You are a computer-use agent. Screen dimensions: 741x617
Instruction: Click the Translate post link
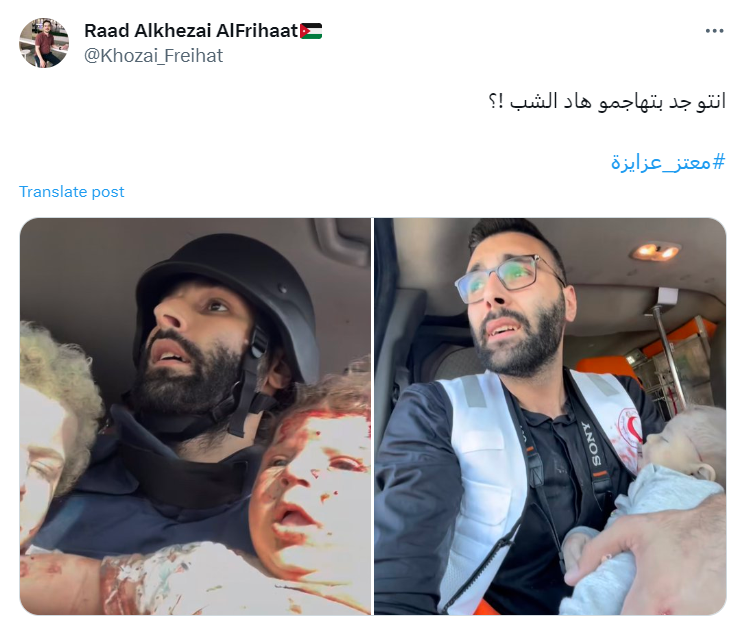pos(71,192)
